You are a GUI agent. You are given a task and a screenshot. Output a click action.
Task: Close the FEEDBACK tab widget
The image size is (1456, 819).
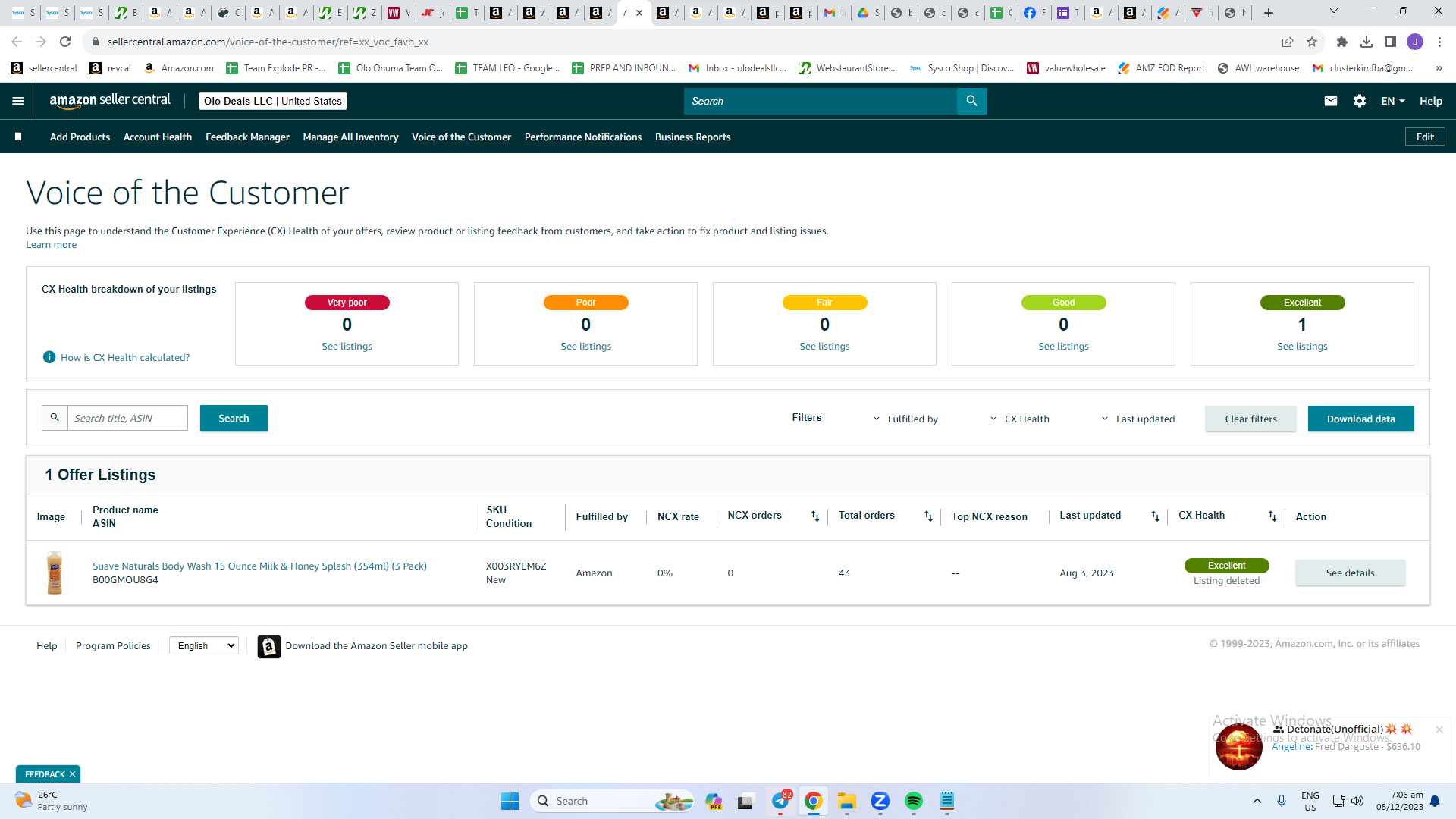[x=72, y=774]
